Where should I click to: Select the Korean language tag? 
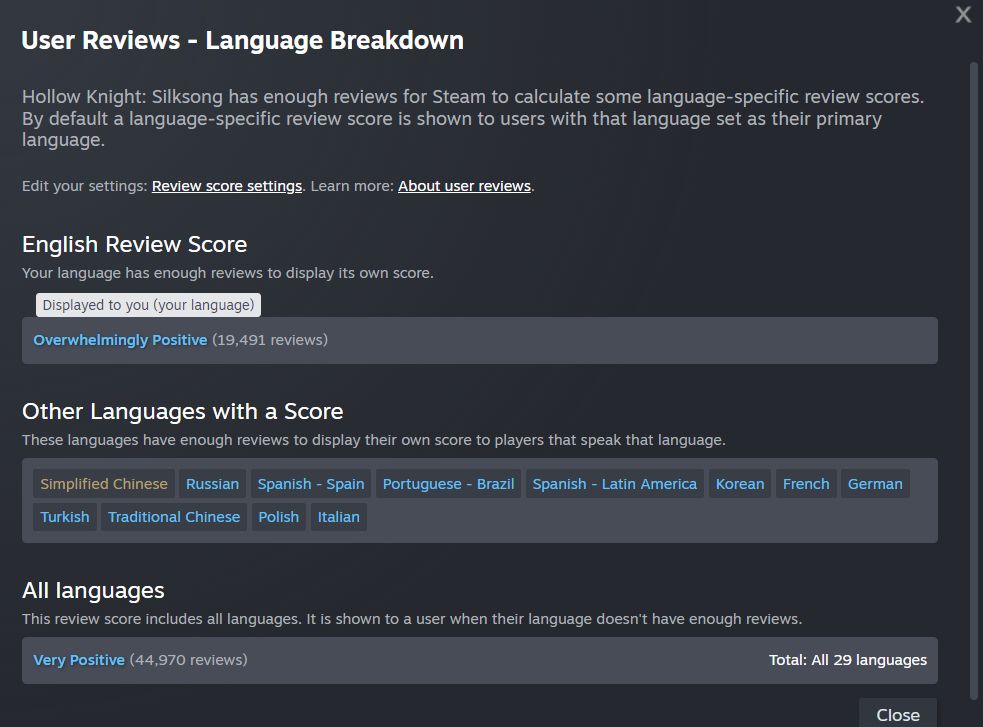(x=740, y=484)
